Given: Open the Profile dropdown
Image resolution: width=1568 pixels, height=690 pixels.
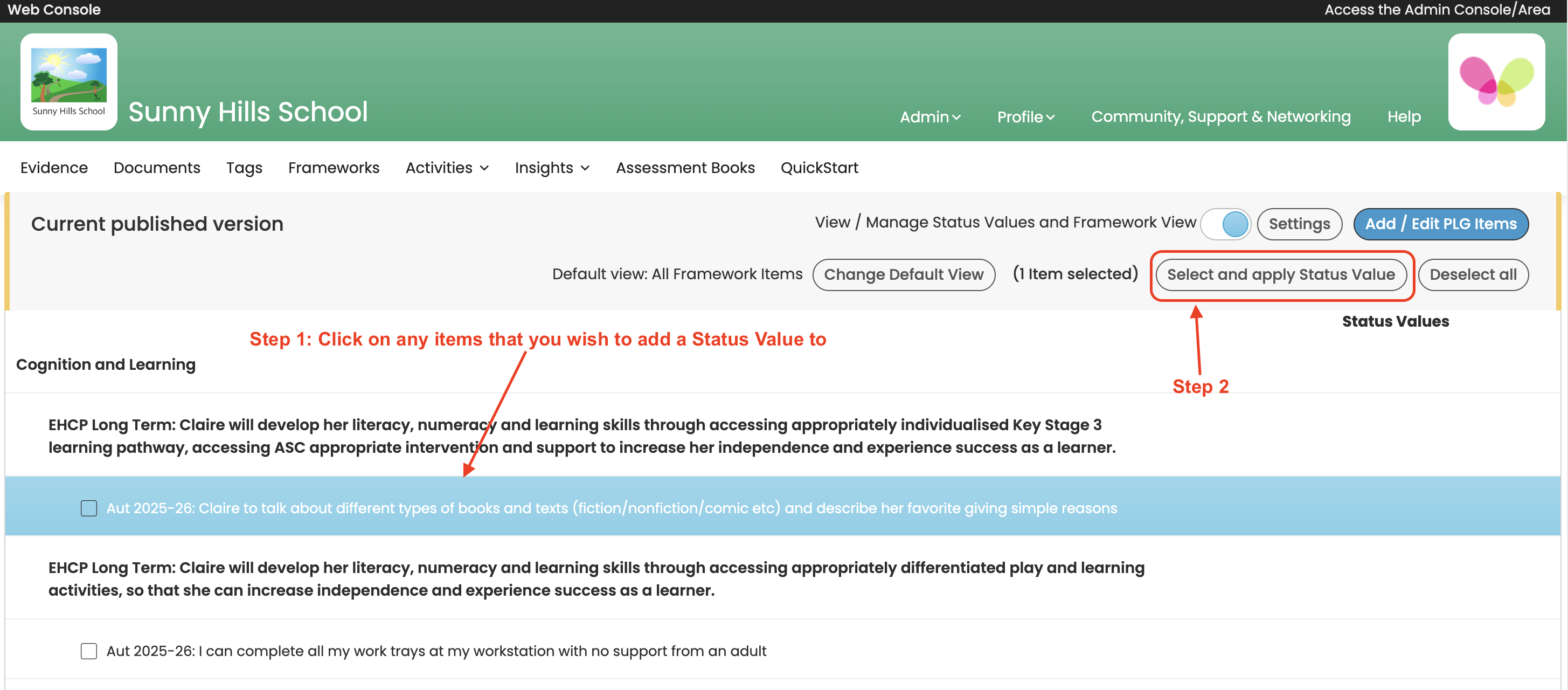Looking at the screenshot, I should point(1025,117).
